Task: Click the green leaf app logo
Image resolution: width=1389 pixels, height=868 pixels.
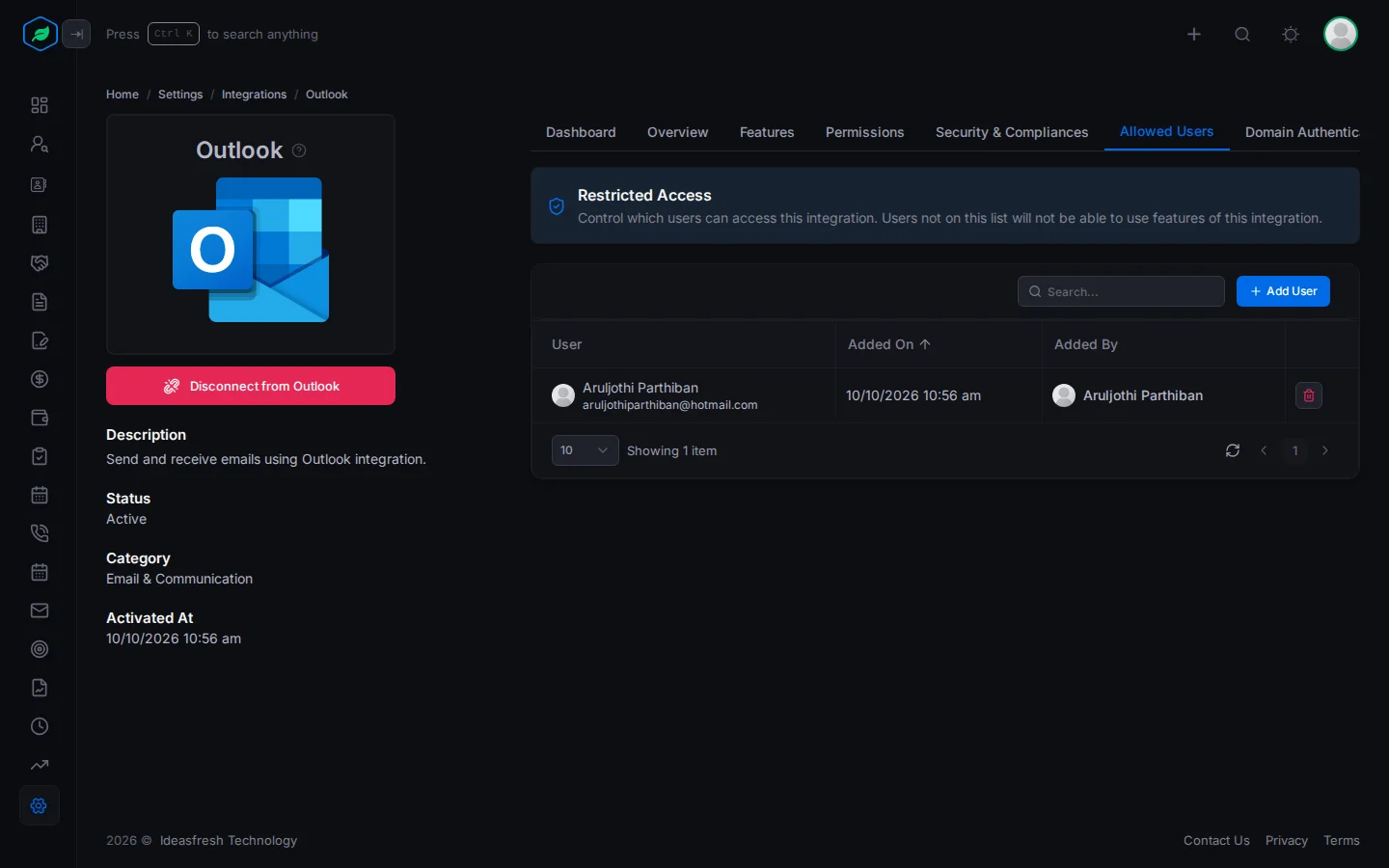Action: pyautogui.click(x=40, y=34)
